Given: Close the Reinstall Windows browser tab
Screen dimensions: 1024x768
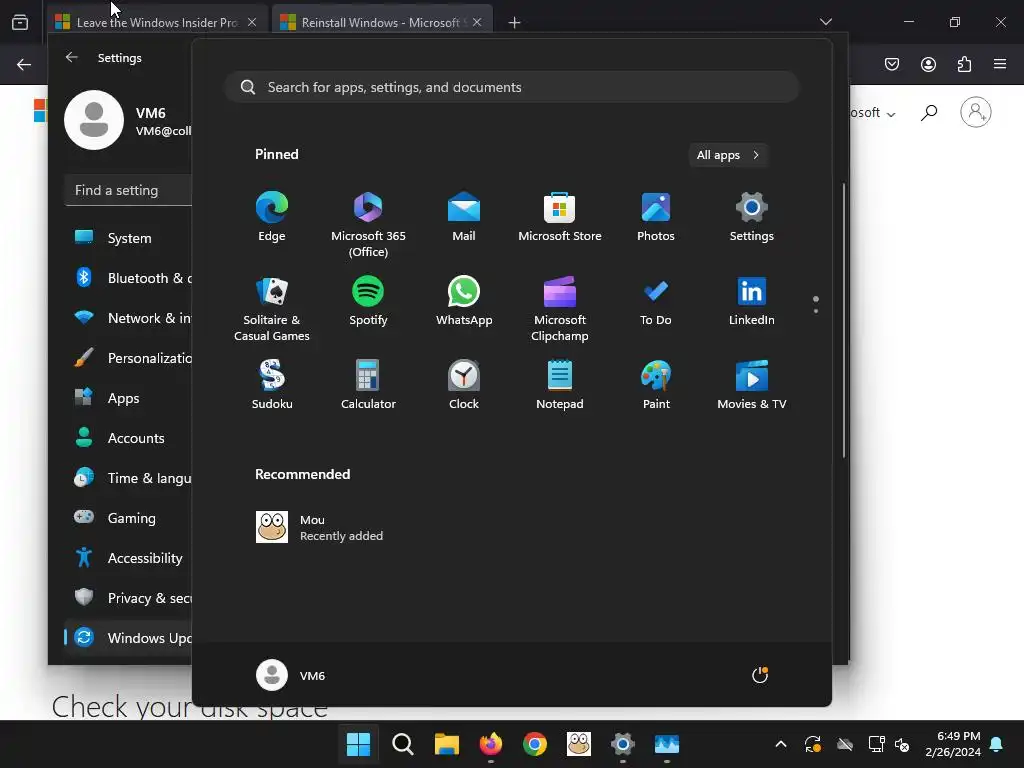Looking at the screenshot, I should (x=477, y=22).
